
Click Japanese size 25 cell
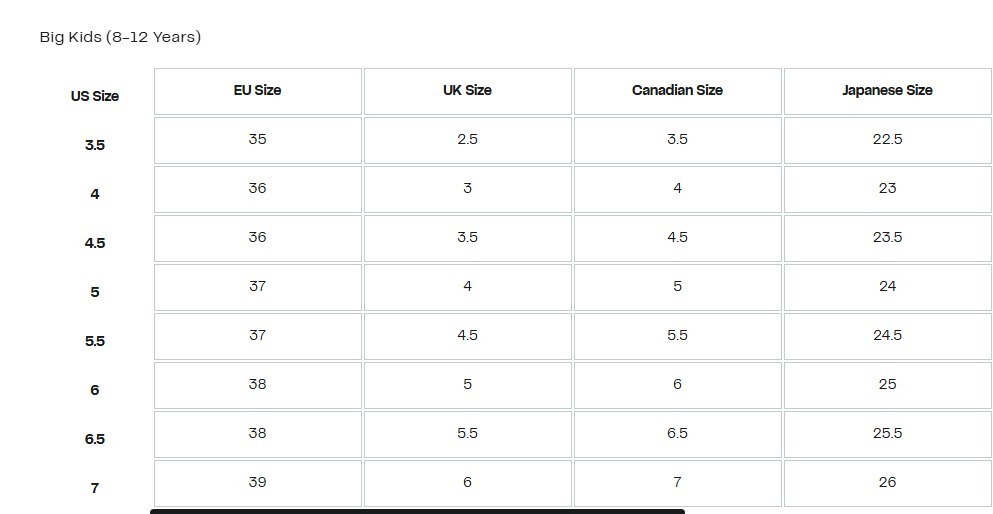pyautogui.click(x=887, y=384)
